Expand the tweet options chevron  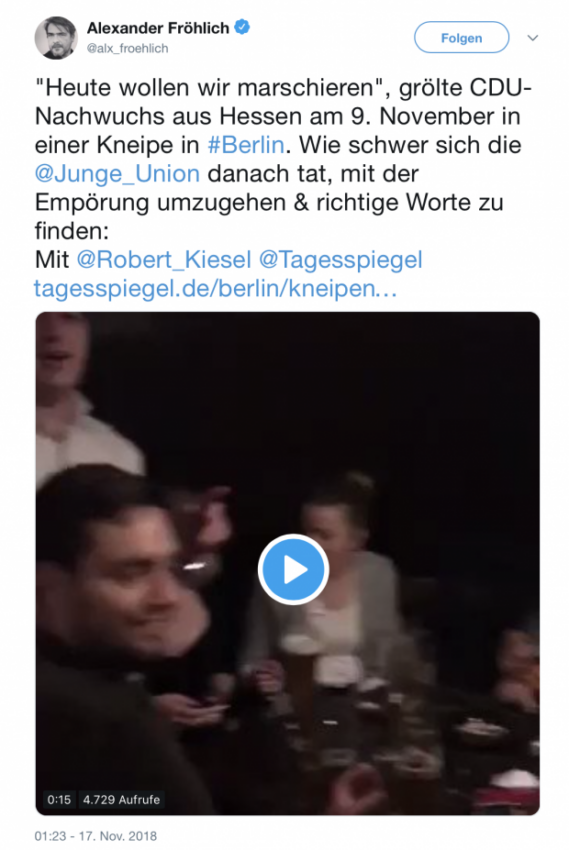coord(533,38)
